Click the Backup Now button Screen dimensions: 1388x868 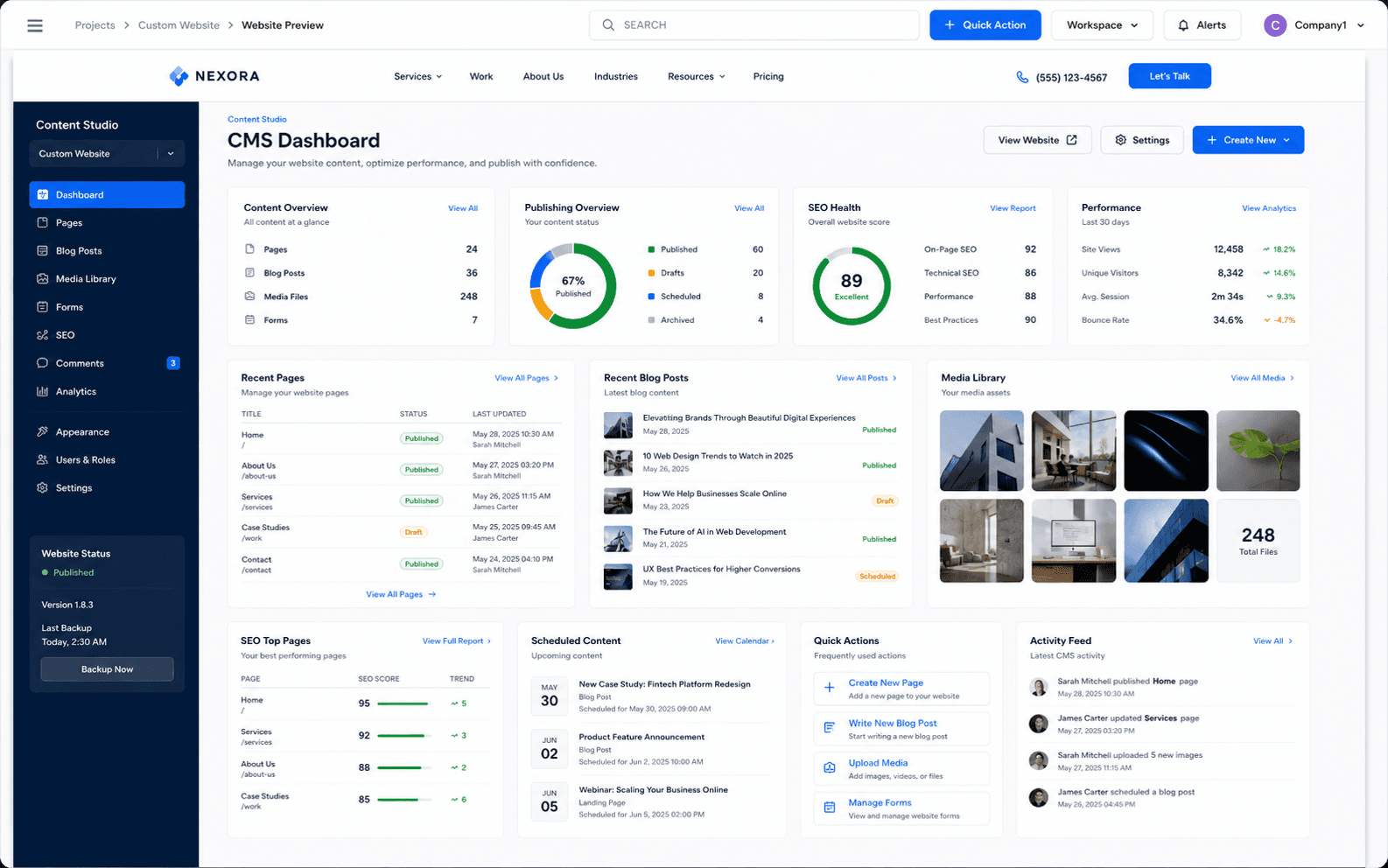tap(107, 669)
